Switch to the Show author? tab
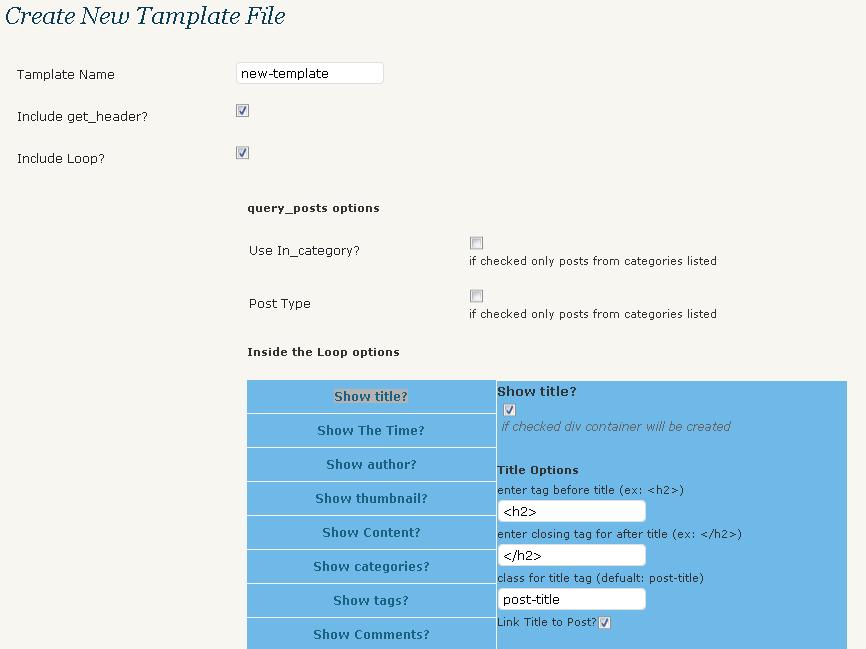The image size is (866, 649). 371,465
